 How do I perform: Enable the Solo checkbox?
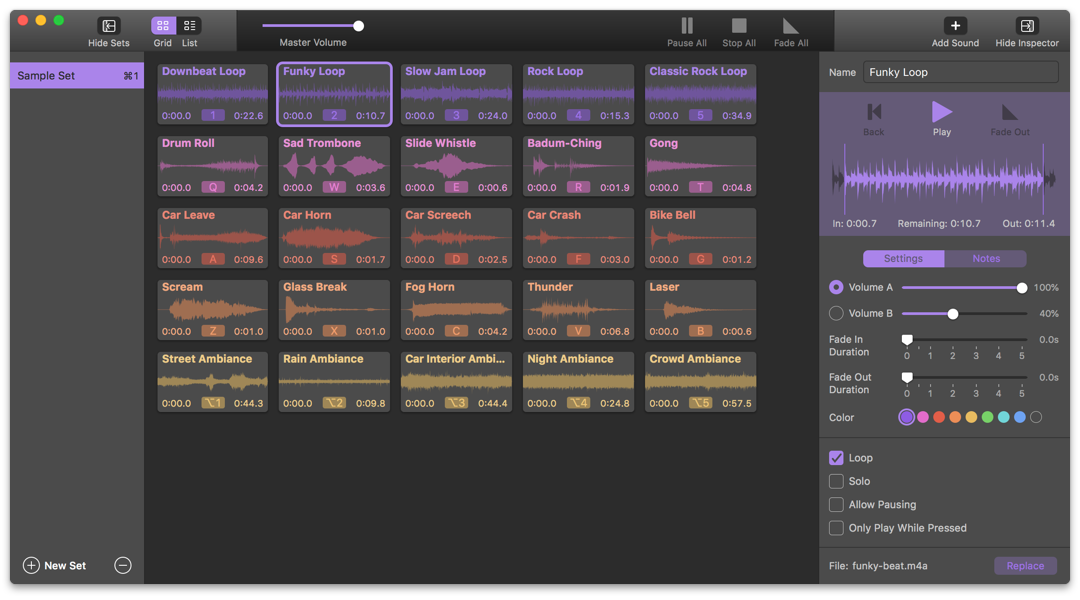(836, 482)
